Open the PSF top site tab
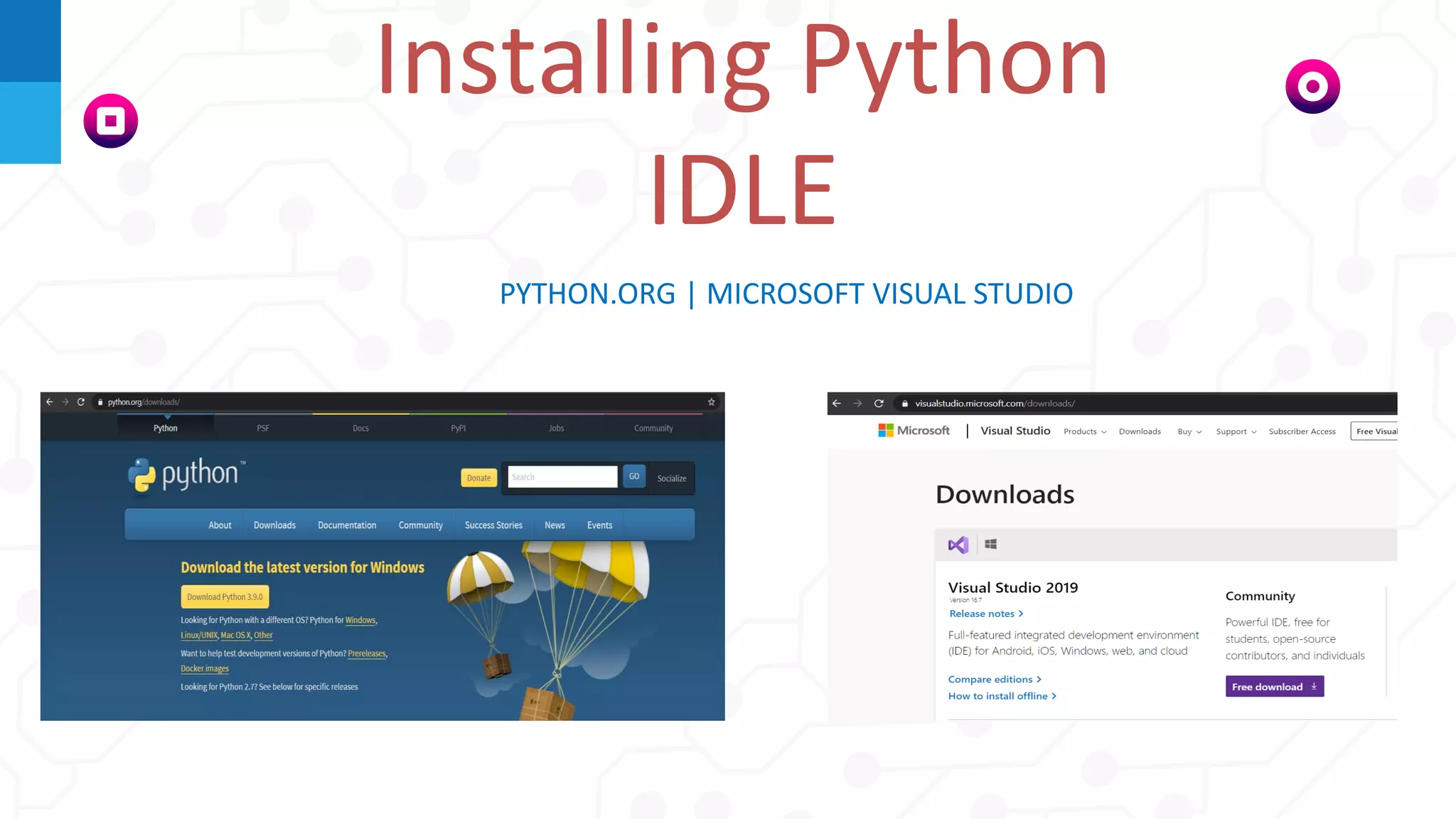This screenshot has height=819, width=1456. click(x=263, y=428)
